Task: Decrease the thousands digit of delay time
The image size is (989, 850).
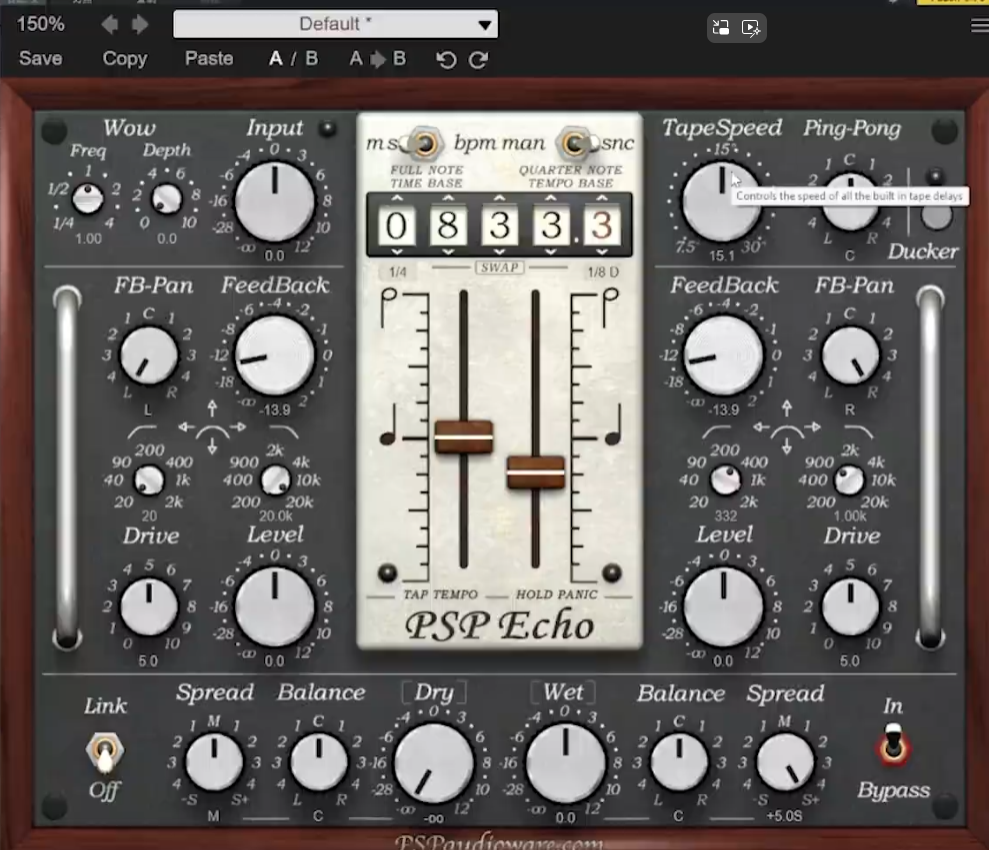Action: click(x=397, y=252)
